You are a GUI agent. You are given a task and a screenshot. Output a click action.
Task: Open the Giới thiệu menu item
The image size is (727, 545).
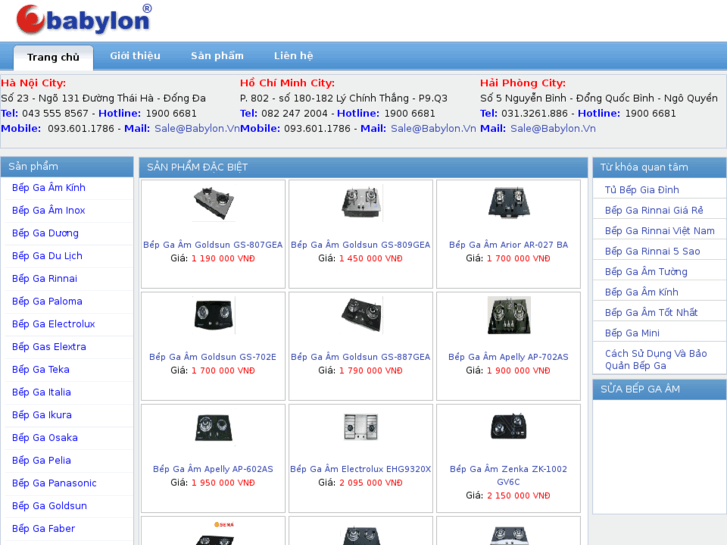(135, 56)
